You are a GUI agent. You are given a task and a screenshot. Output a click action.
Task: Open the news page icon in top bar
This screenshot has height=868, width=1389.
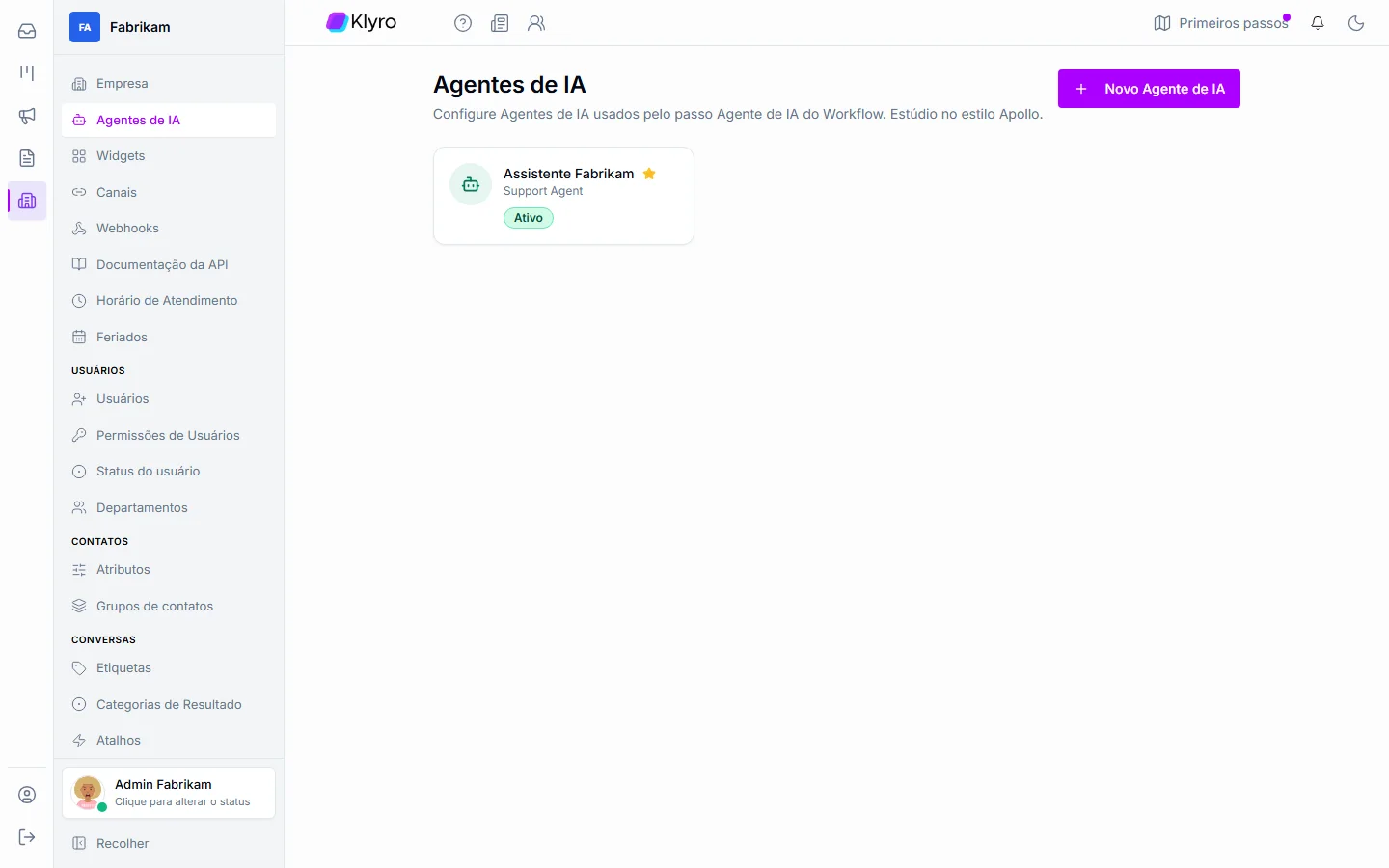[x=500, y=23]
